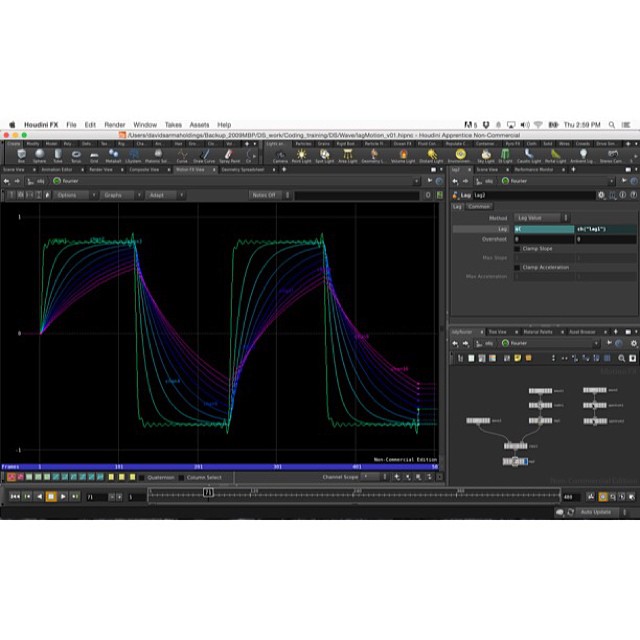Click the Auto Update button

click(596, 512)
